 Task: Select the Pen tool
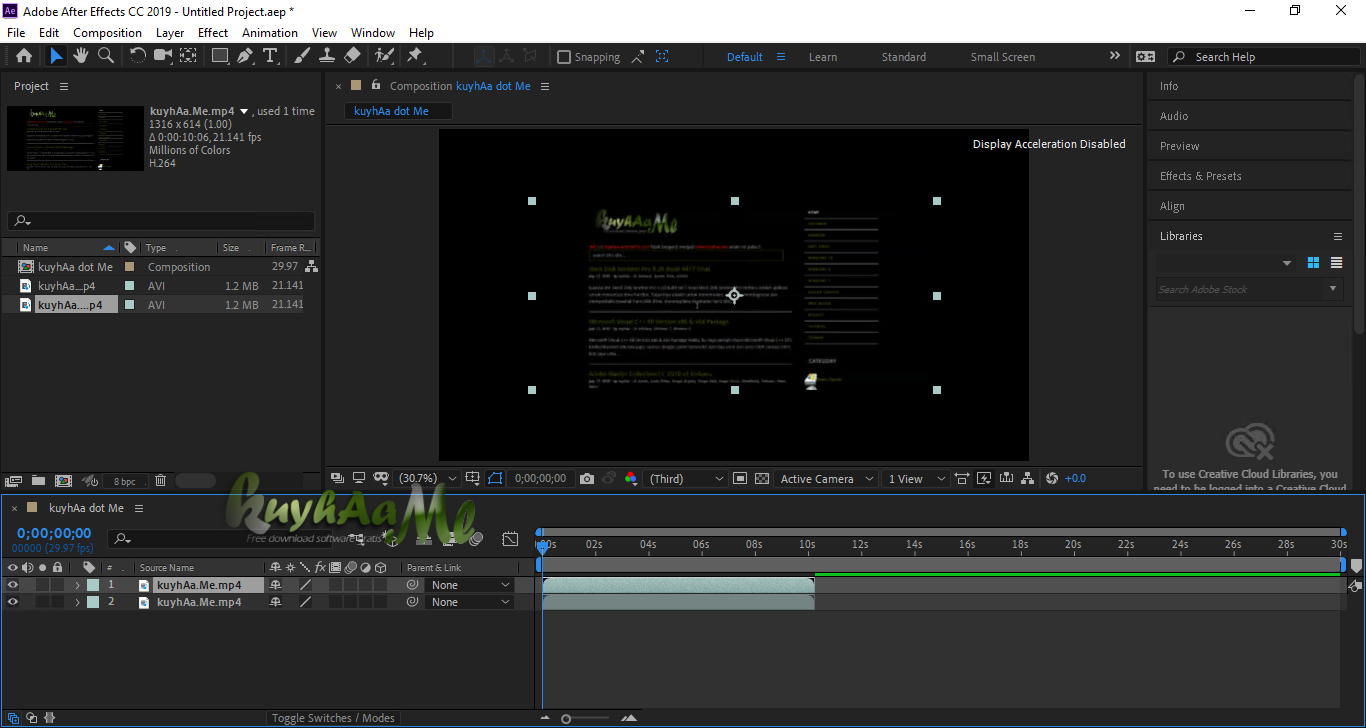245,56
